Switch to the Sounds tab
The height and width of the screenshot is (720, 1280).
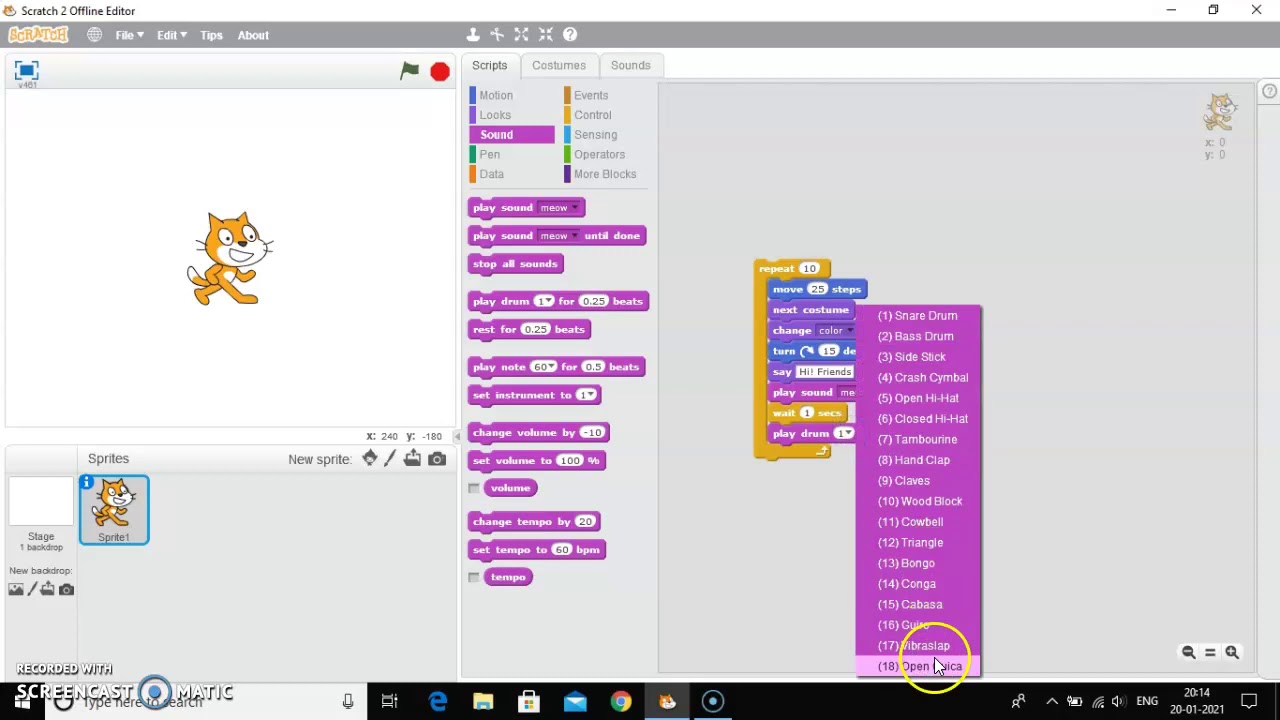[x=630, y=65]
